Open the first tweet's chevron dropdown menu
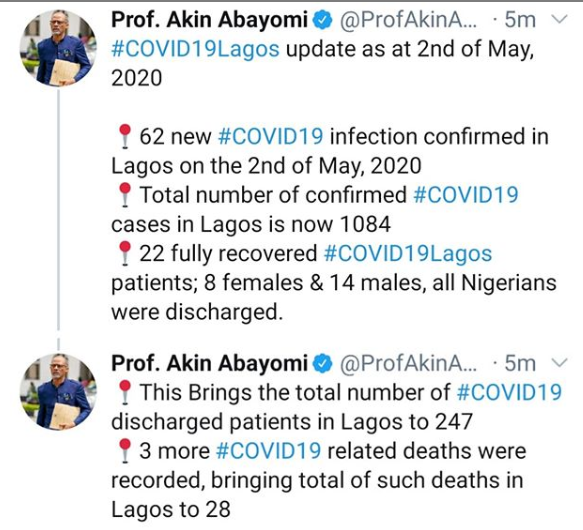Image resolution: width=583 pixels, height=530 pixels. [x=560, y=19]
